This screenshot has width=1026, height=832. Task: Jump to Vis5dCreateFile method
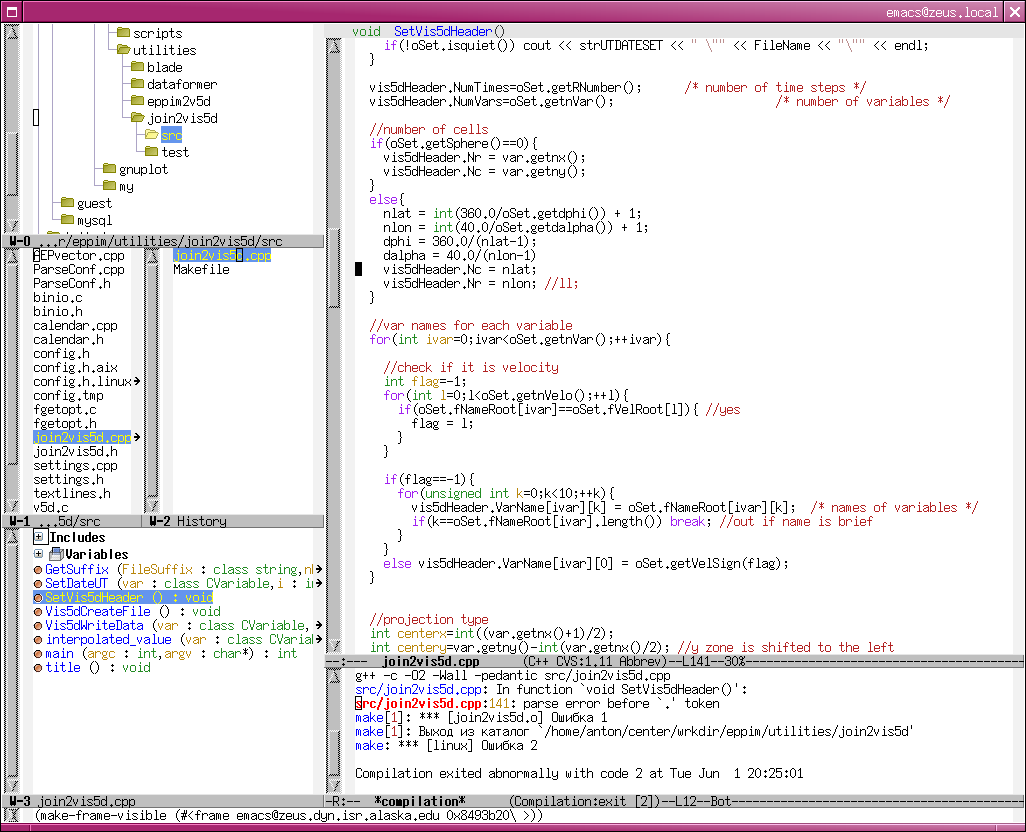(x=97, y=612)
